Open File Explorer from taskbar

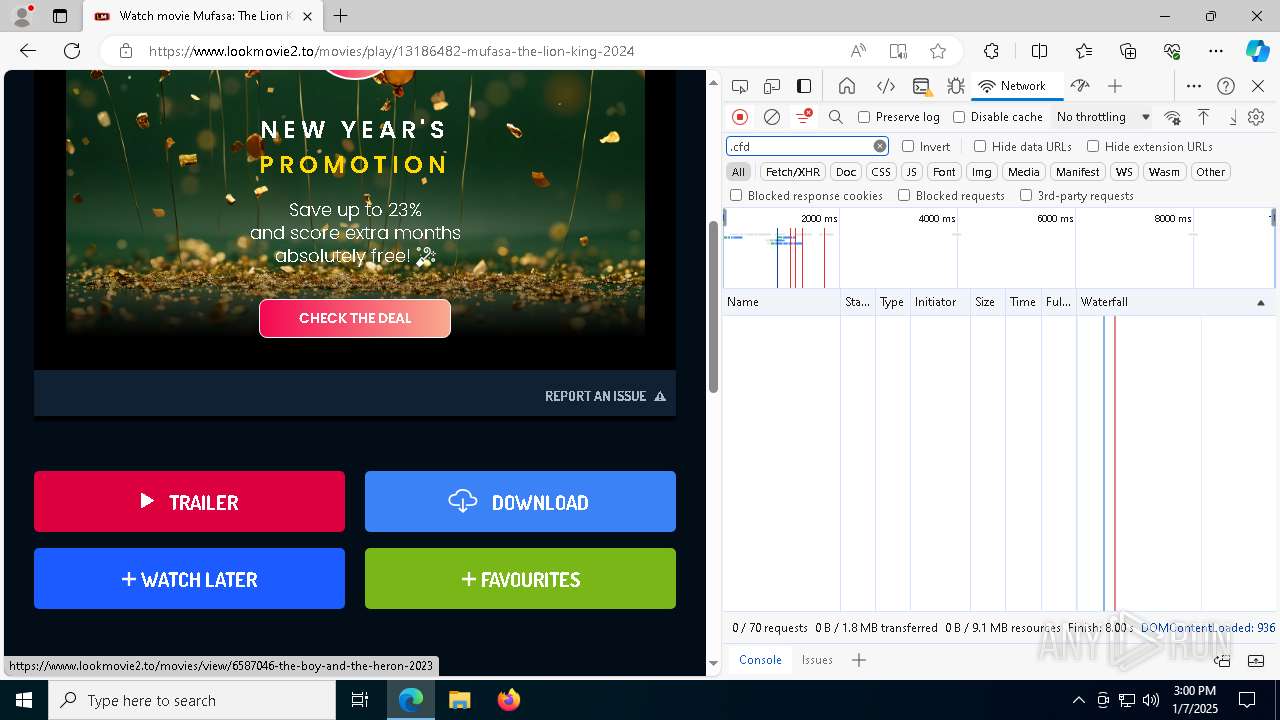(x=459, y=700)
